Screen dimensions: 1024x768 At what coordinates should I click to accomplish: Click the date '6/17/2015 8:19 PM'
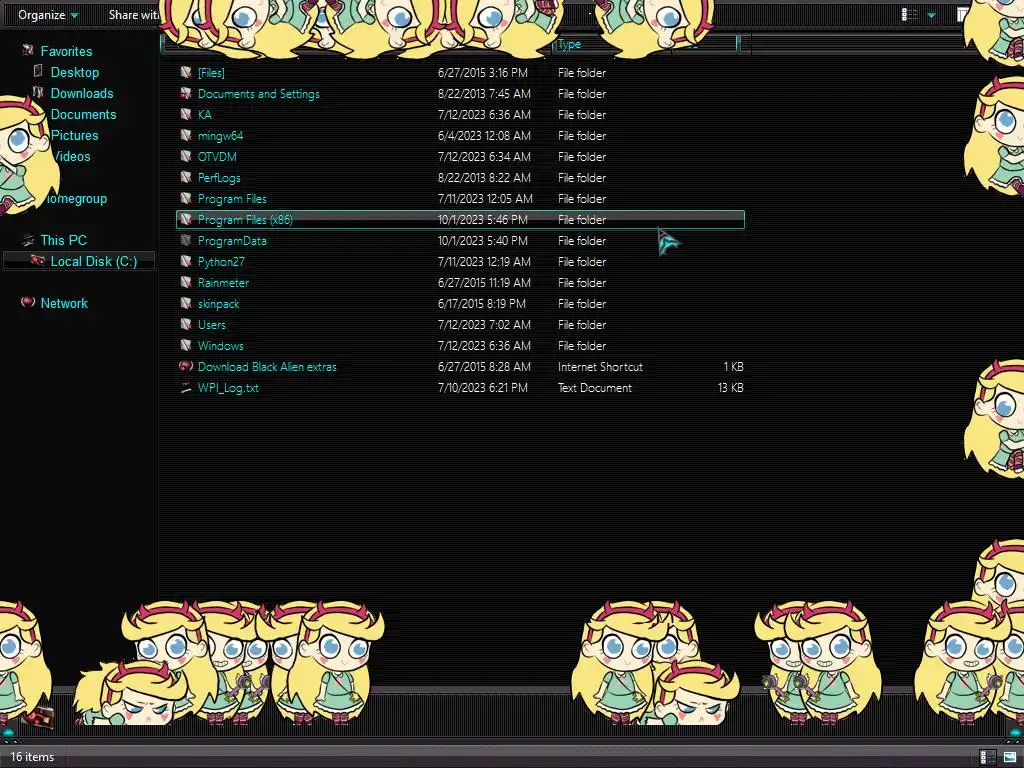point(482,304)
